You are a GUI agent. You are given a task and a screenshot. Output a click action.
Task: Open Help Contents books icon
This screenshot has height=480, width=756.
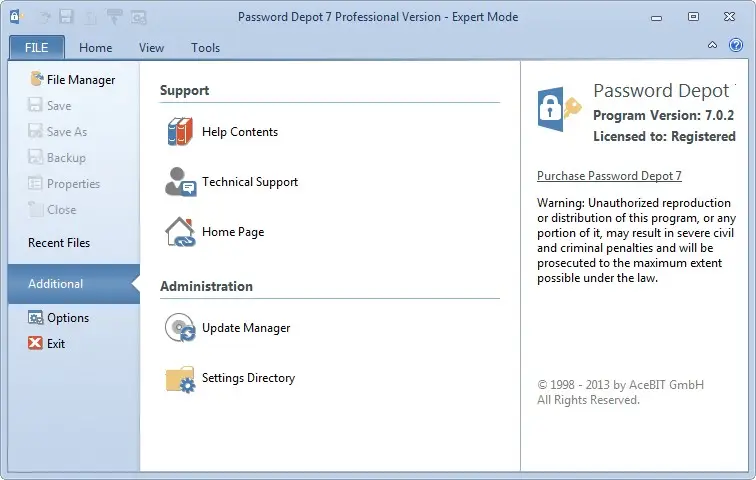coord(180,132)
